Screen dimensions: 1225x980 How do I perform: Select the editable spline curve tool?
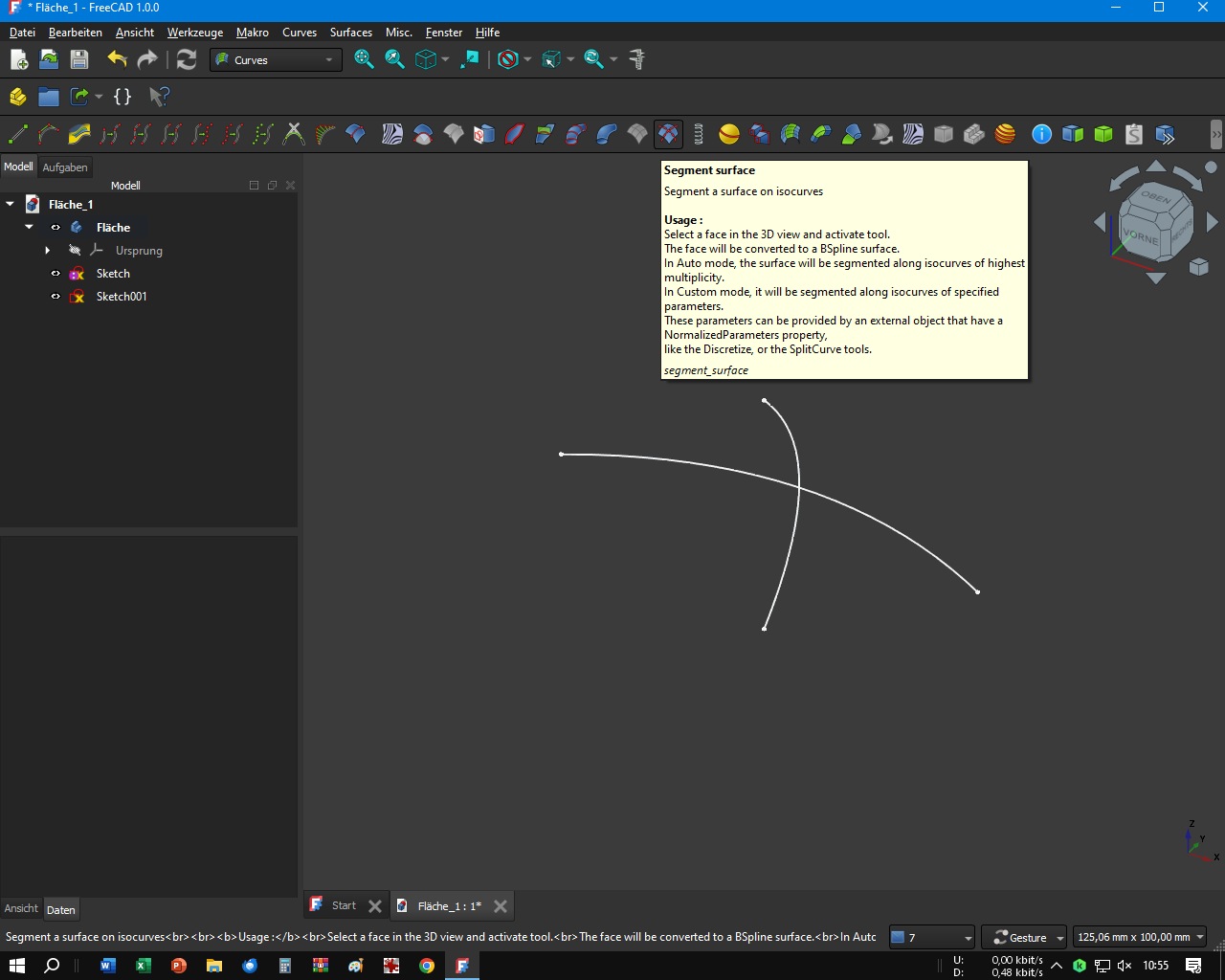49,134
